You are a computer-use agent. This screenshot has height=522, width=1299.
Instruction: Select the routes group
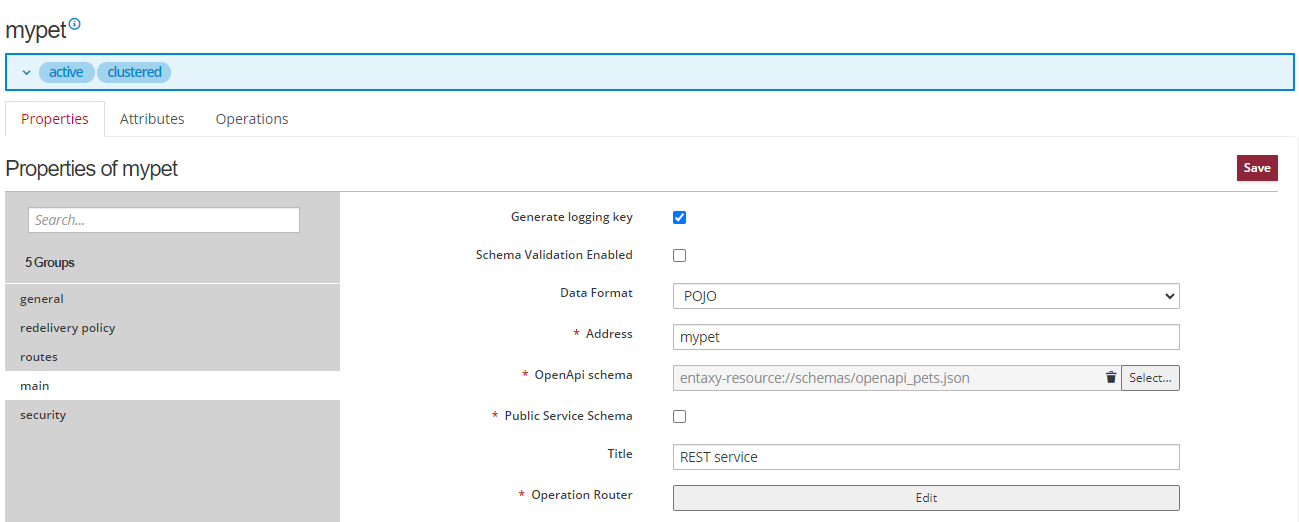coord(39,357)
